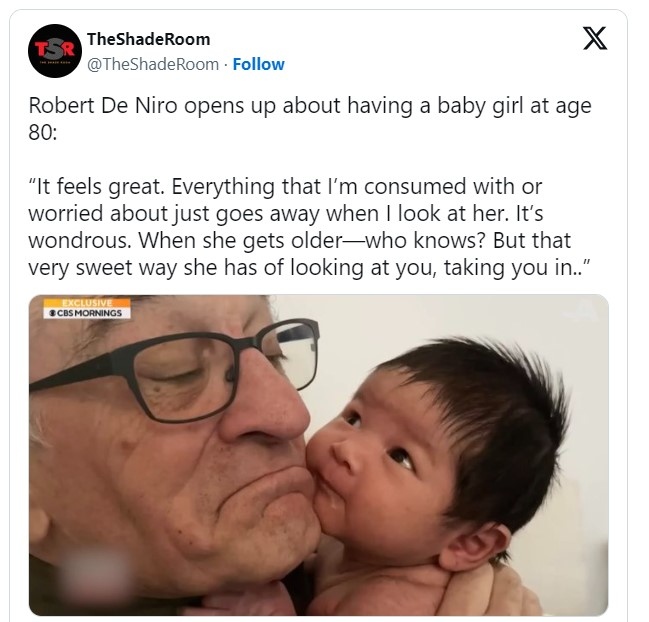The image size is (649, 622).
Task: Click the "When she gets older" sentence
Action: pyautogui.click(x=312, y=240)
